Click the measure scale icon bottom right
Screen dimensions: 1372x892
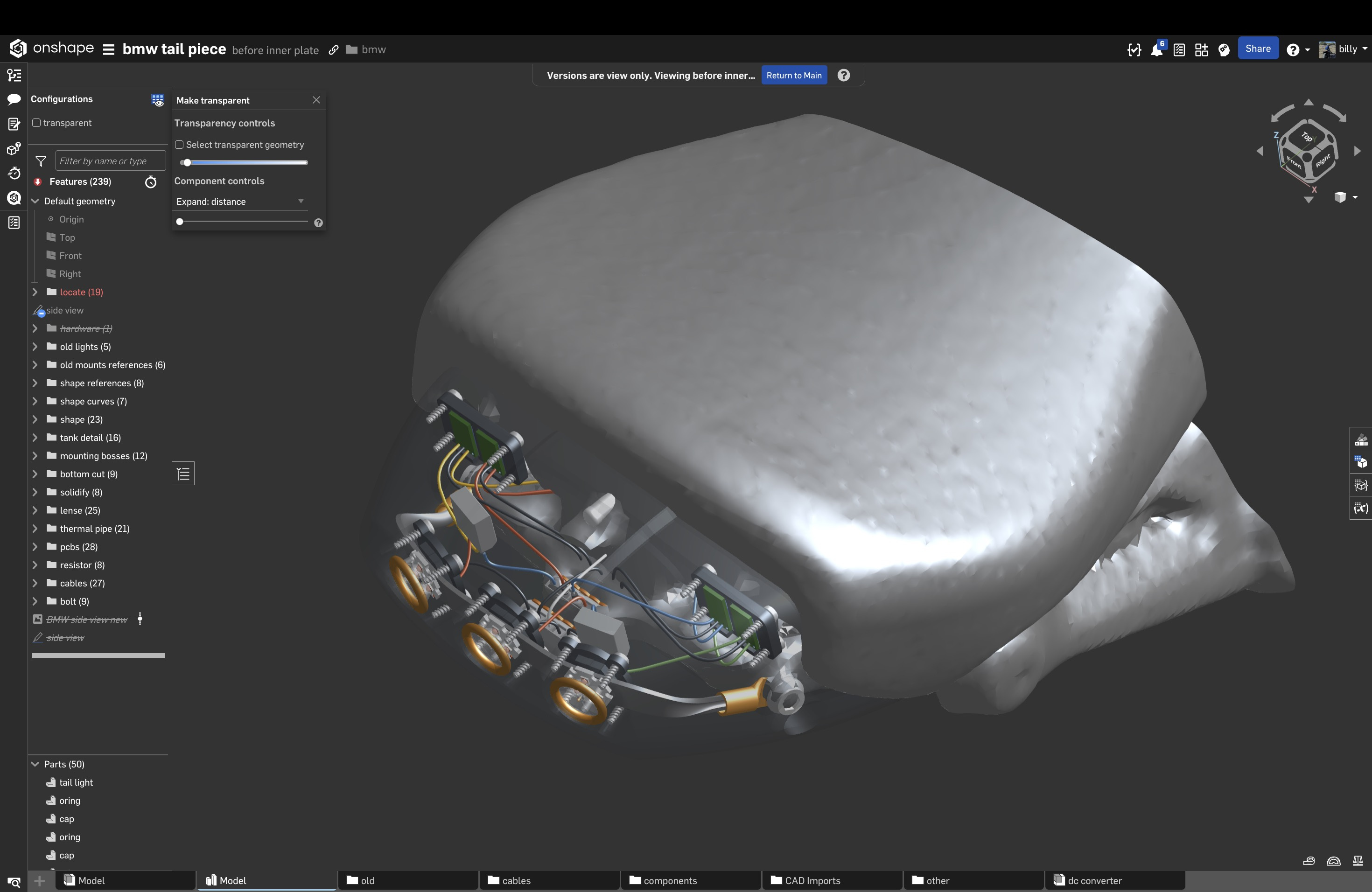coord(1358,861)
